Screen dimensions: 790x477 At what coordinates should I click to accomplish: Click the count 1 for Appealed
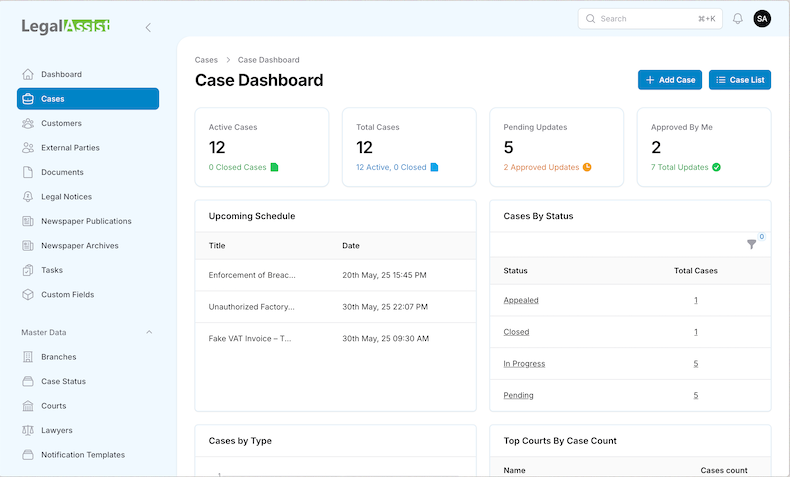coord(696,300)
